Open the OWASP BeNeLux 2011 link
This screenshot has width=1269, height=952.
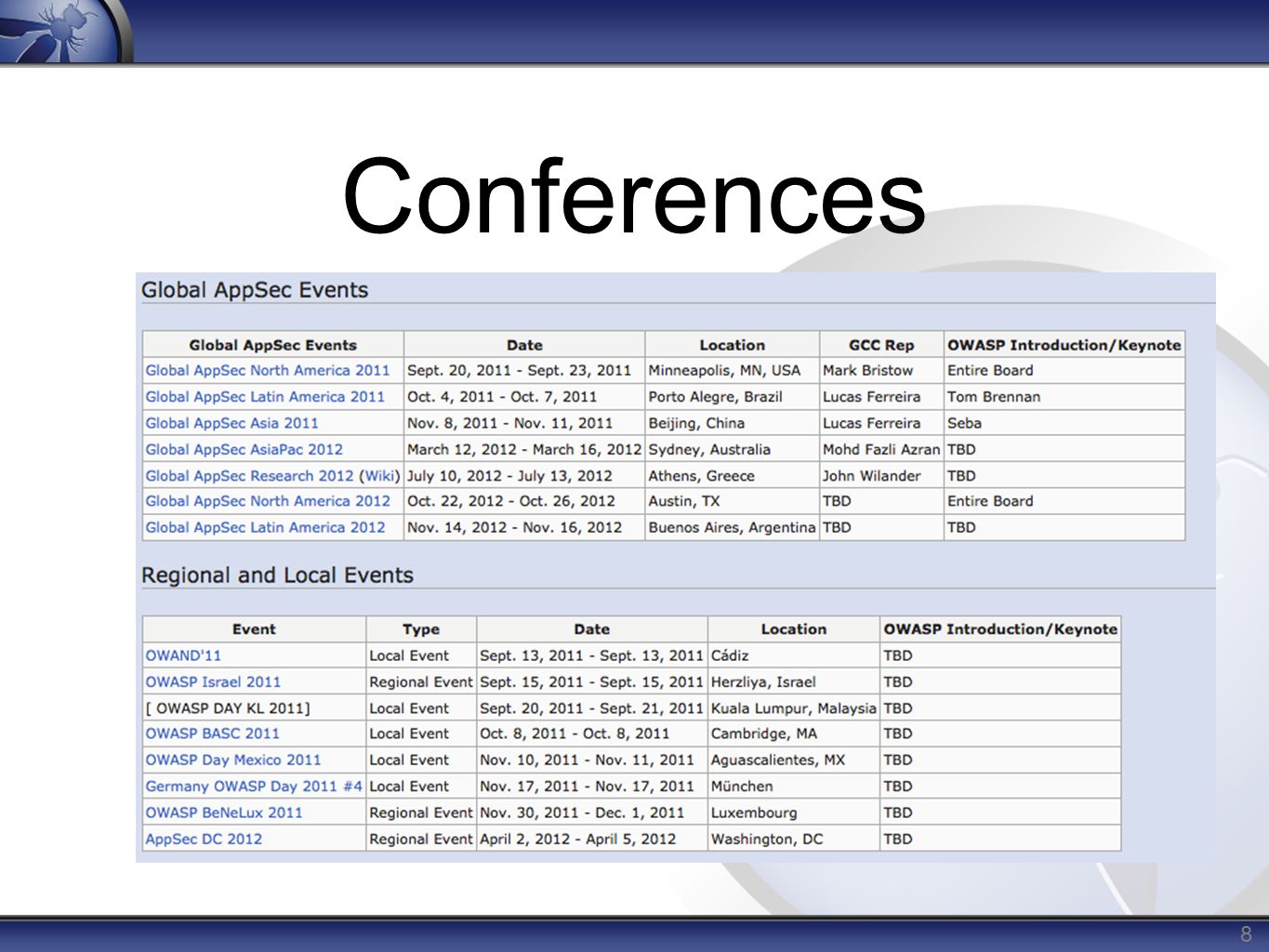(224, 813)
